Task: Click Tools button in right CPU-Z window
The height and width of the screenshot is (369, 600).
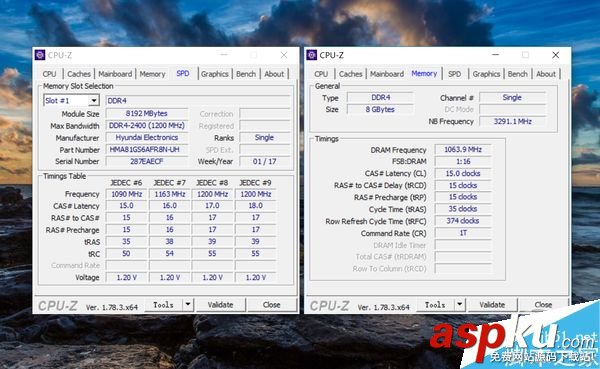Action: tap(435, 305)
